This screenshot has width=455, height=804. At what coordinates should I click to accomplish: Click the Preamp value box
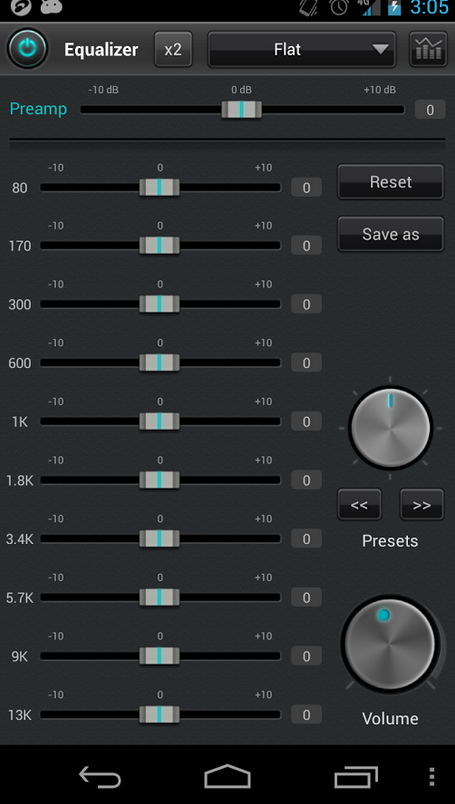430,109
